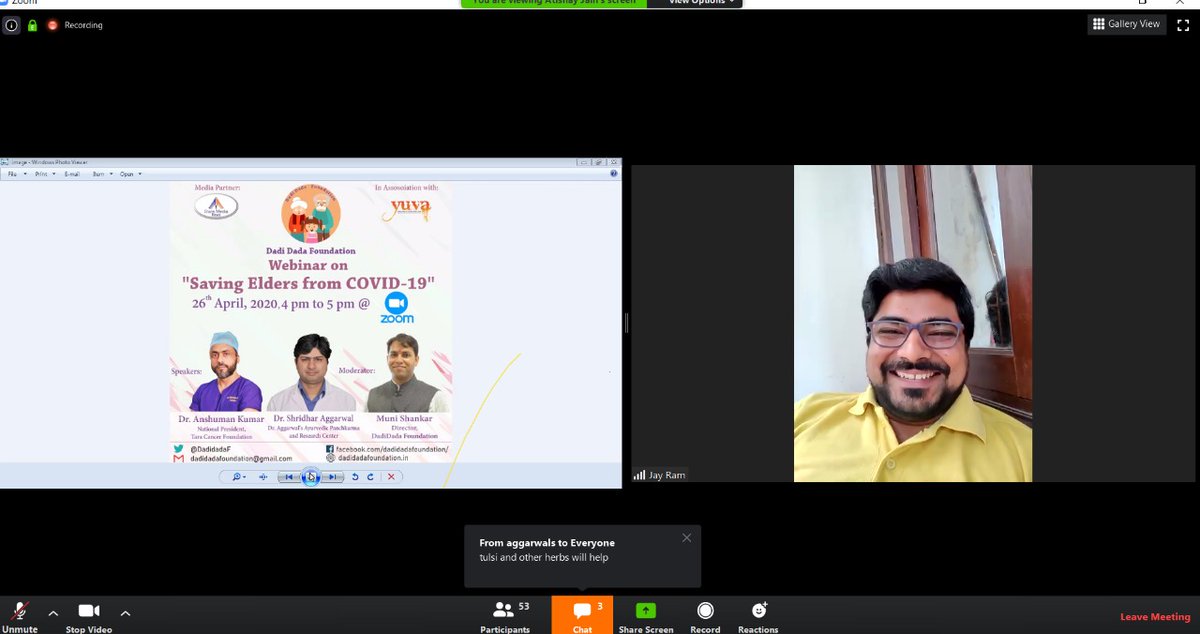Click Dr. Anshuman Kumar's name
This screenshot has width=1200, height=634.
[x=221, y=419]
